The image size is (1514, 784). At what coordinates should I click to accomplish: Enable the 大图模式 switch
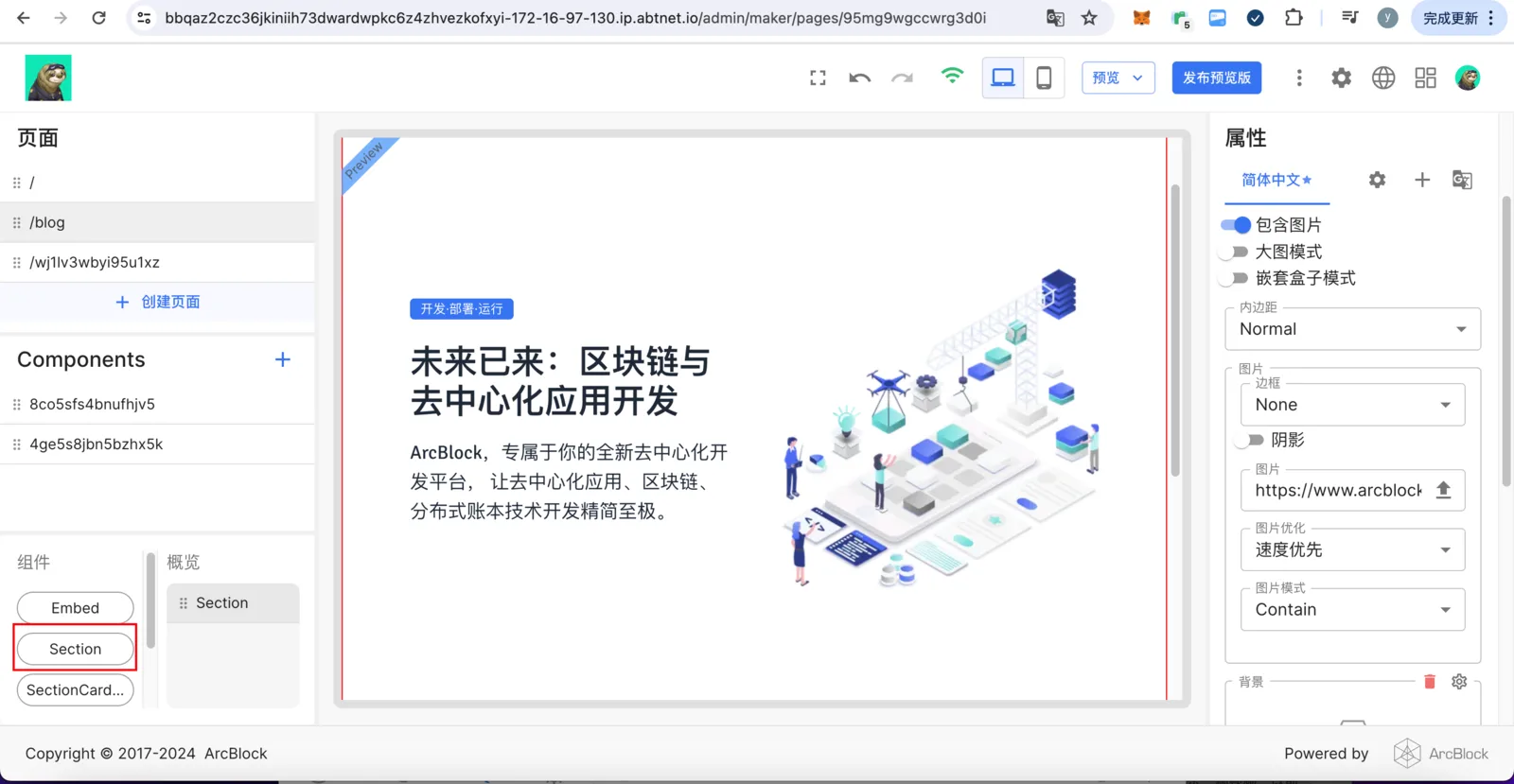point(1234,252)
